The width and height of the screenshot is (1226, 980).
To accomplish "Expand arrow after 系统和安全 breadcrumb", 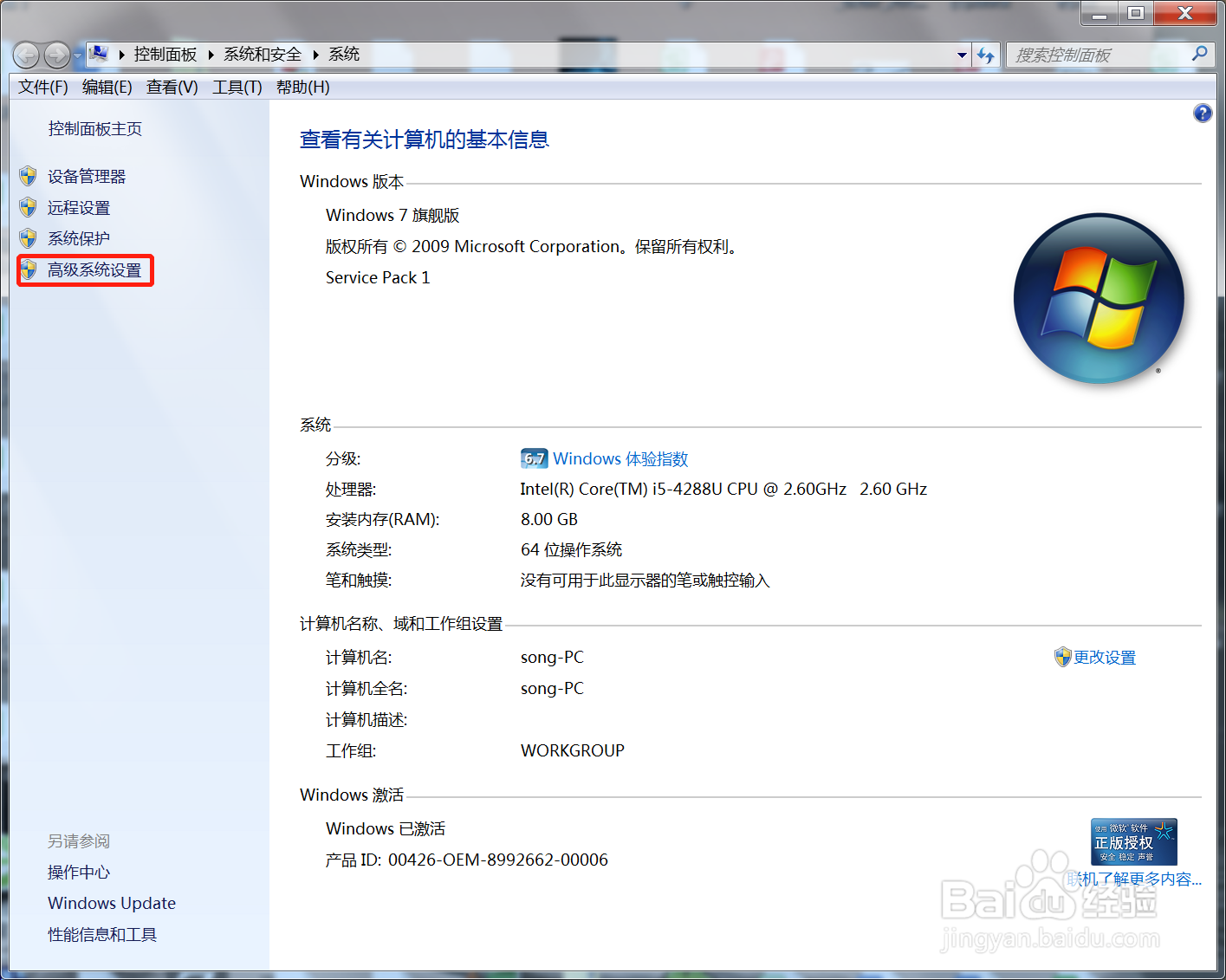I will click(315, 55).
